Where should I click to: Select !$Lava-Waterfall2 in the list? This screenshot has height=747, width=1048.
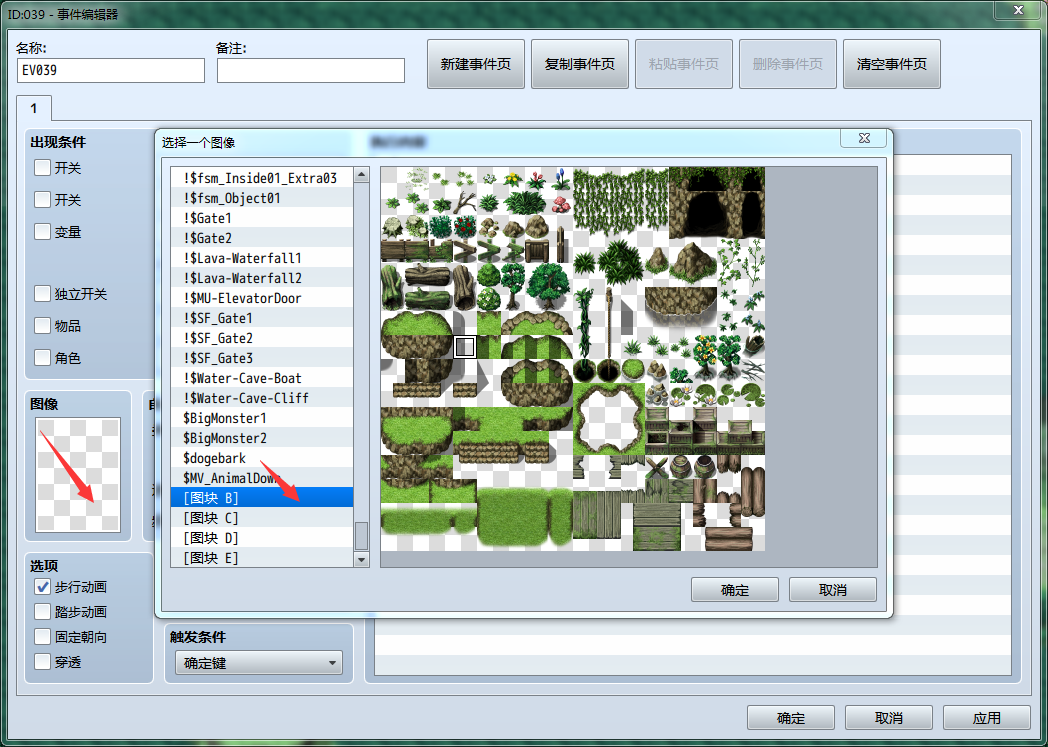262,278
